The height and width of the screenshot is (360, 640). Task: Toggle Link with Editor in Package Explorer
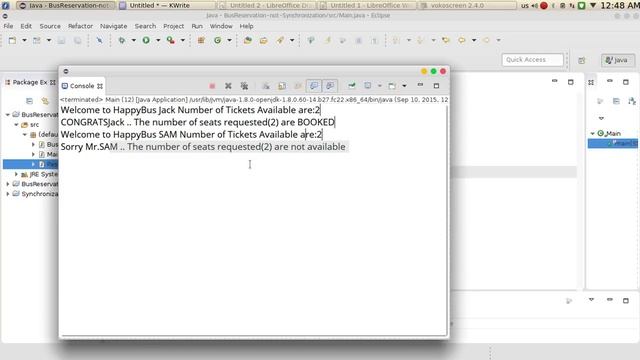(x=45, y=101)
